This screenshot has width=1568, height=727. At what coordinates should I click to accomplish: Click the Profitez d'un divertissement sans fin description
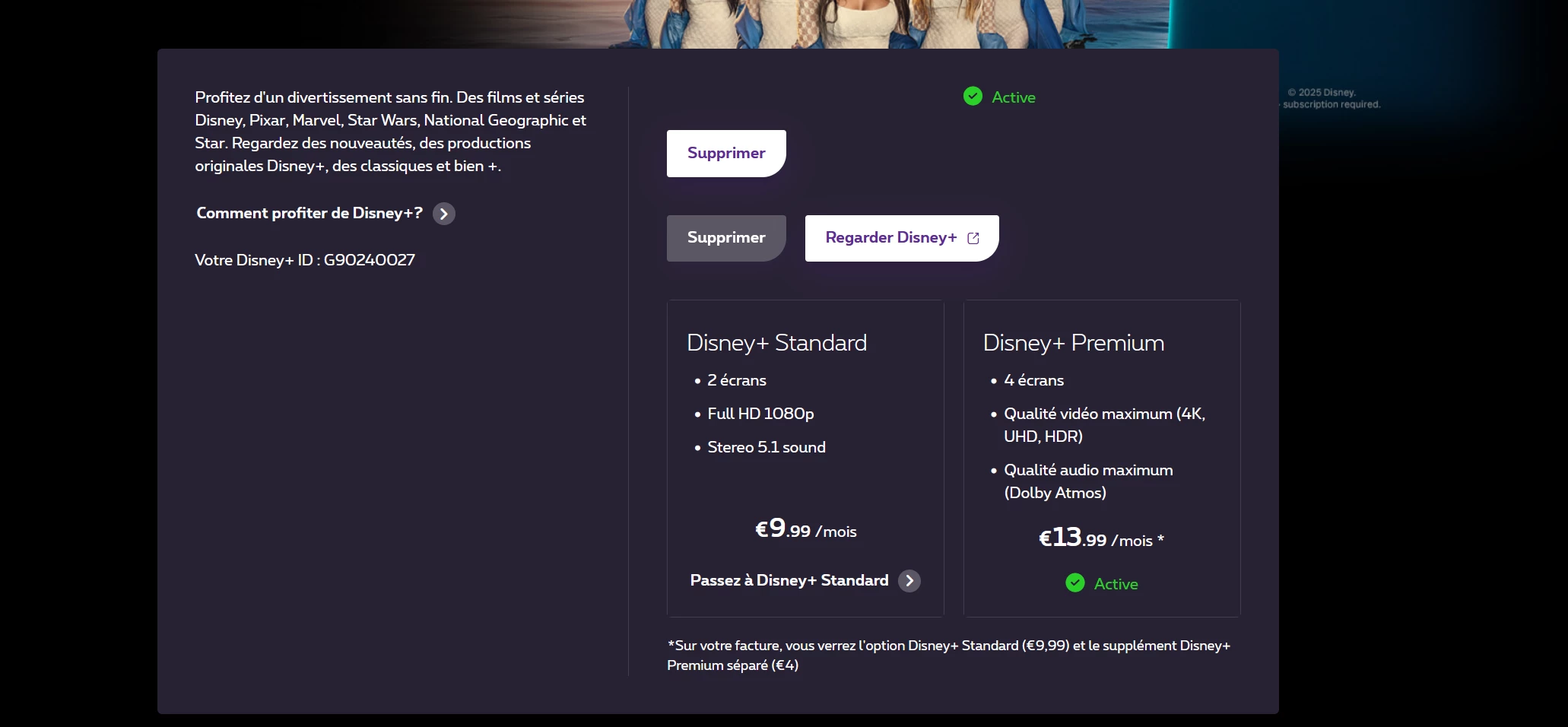click(391, 132)
